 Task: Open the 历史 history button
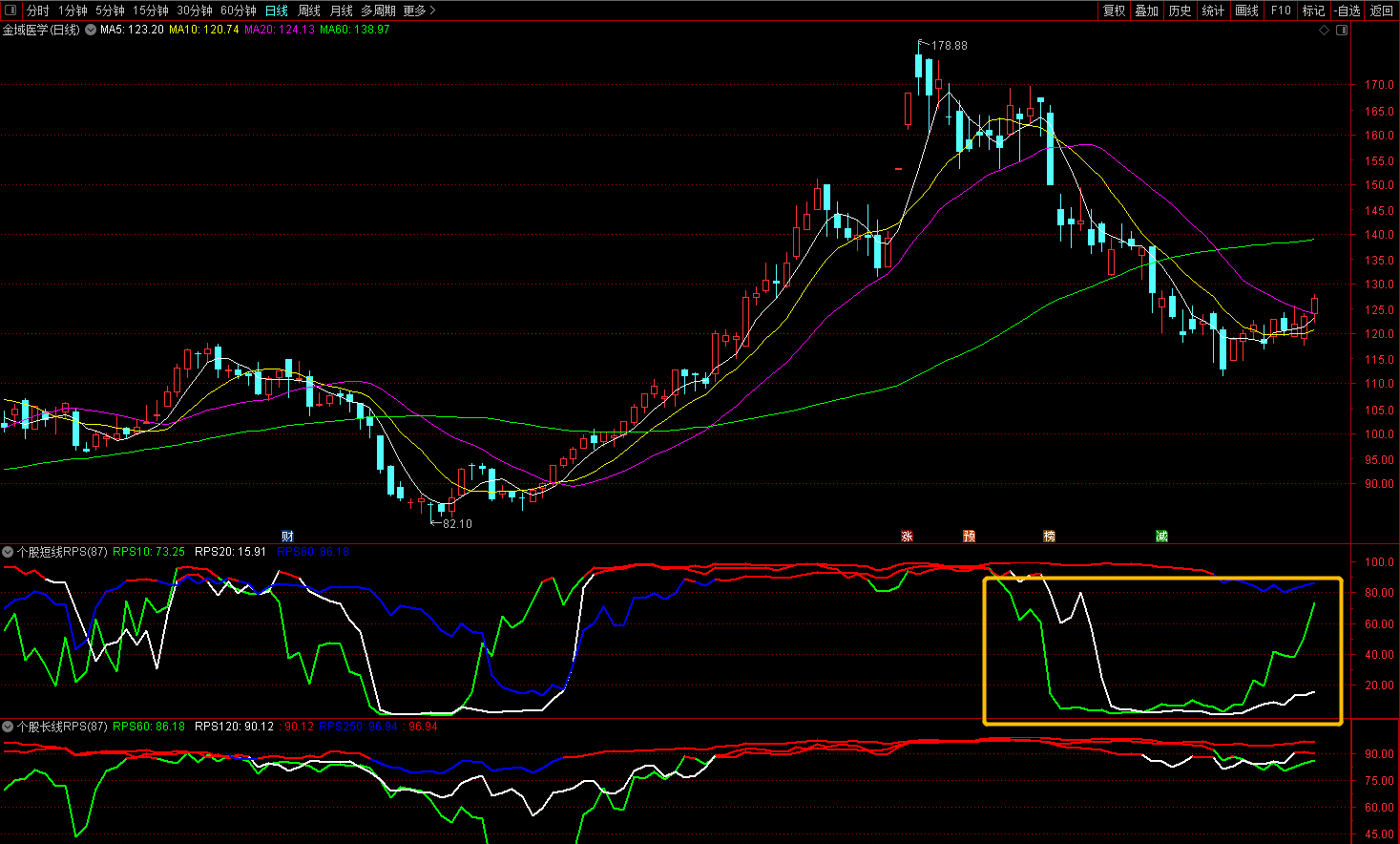pos(1180,11)
